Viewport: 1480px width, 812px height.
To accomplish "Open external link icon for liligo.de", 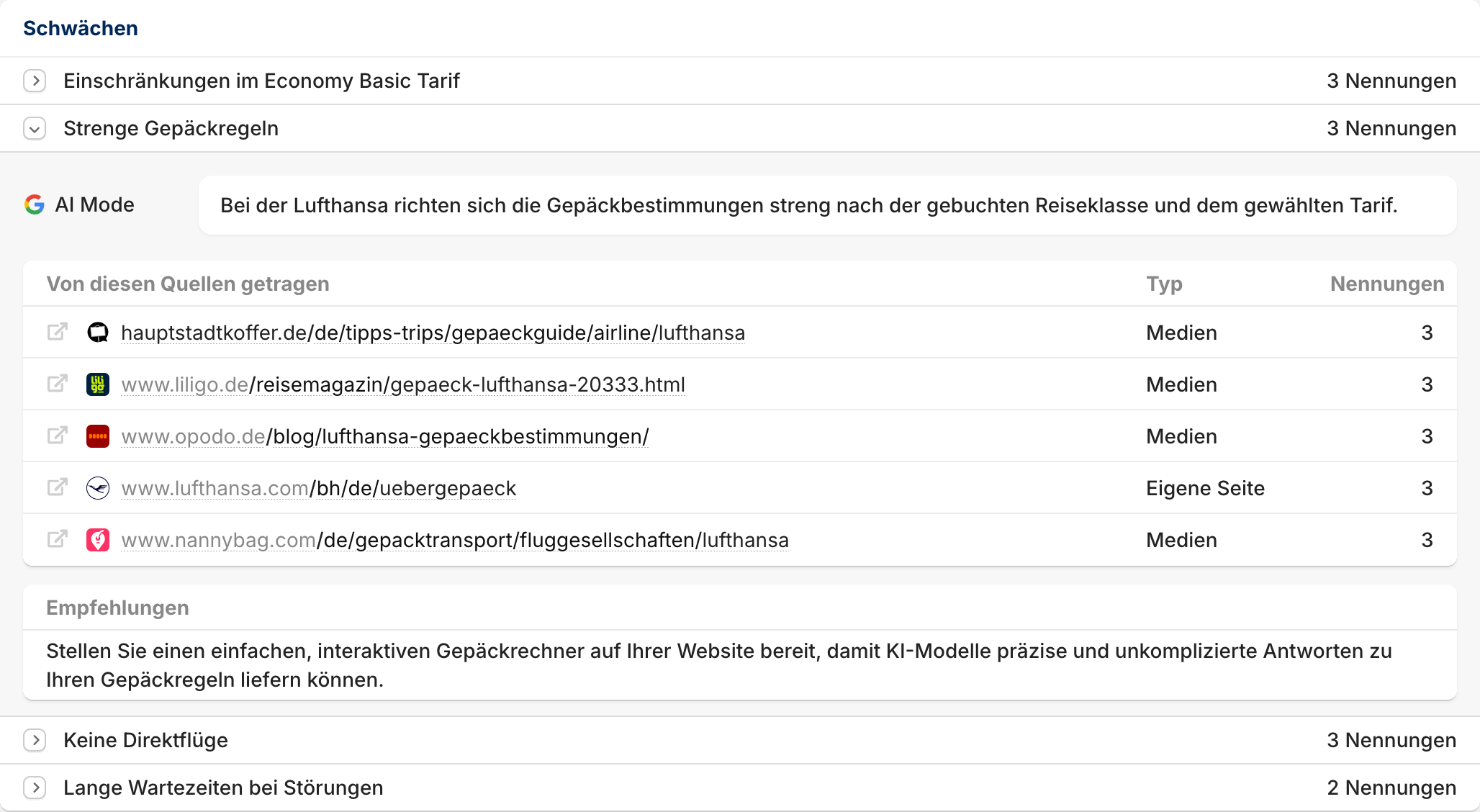I will tap(58, 384).
